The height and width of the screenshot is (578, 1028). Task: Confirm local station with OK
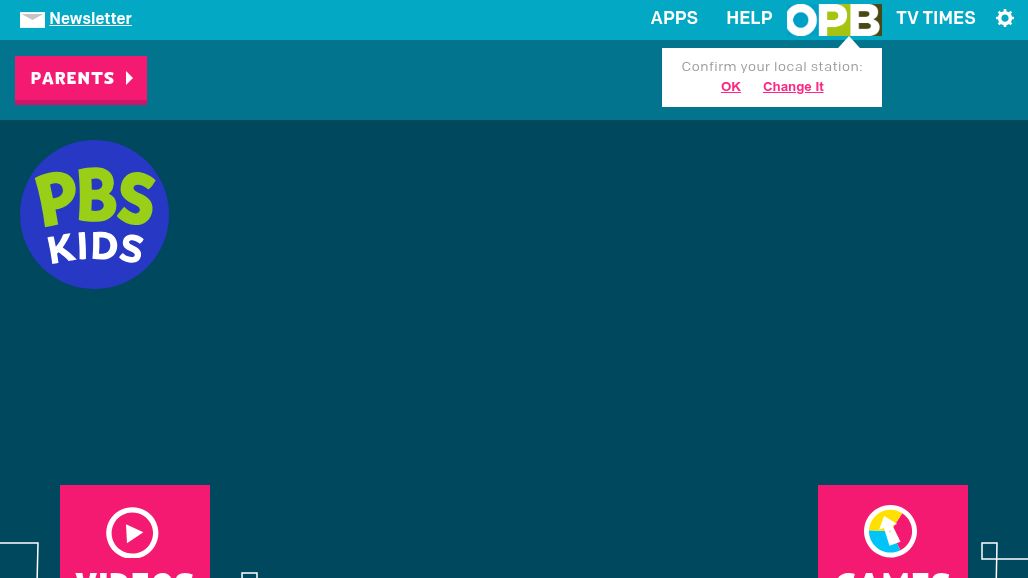730,87
